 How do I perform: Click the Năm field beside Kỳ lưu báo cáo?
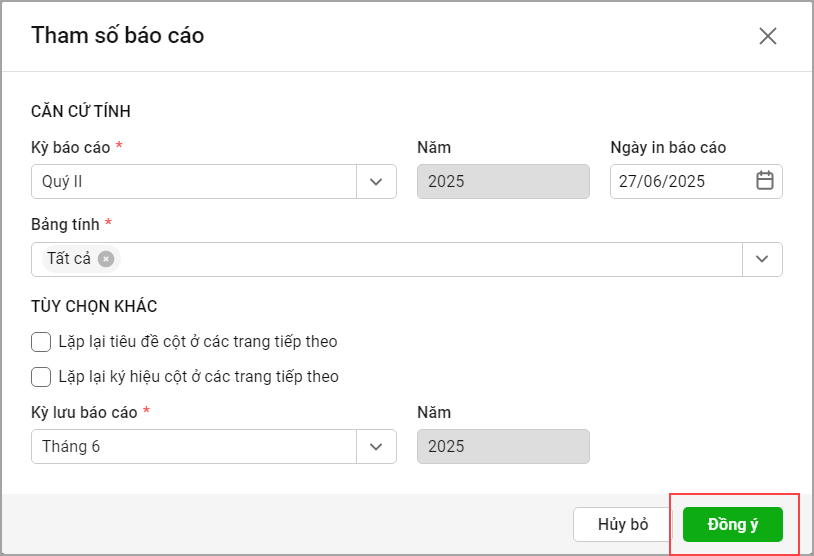(503, 447)
